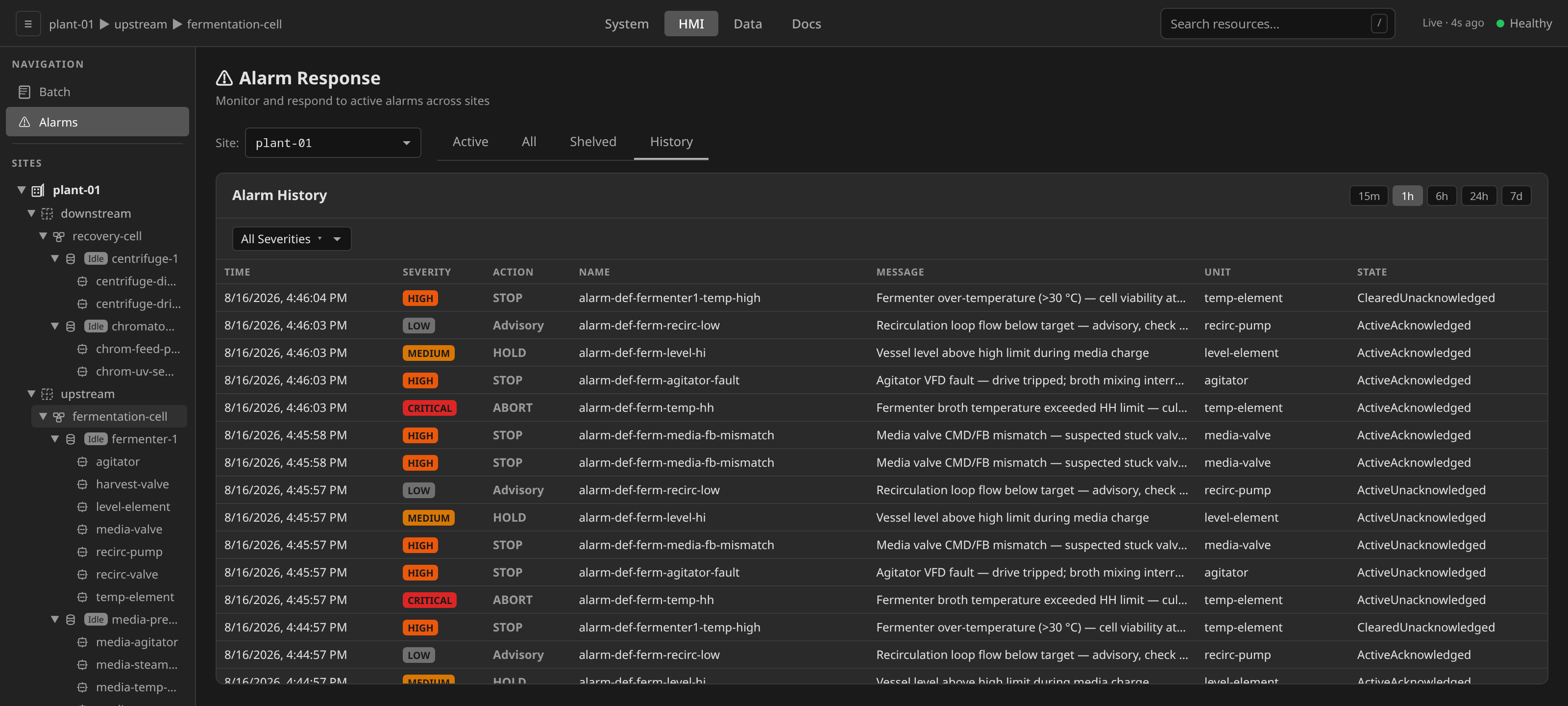
Task: Click the plant-01 site building icon
Action: point(38,190)
